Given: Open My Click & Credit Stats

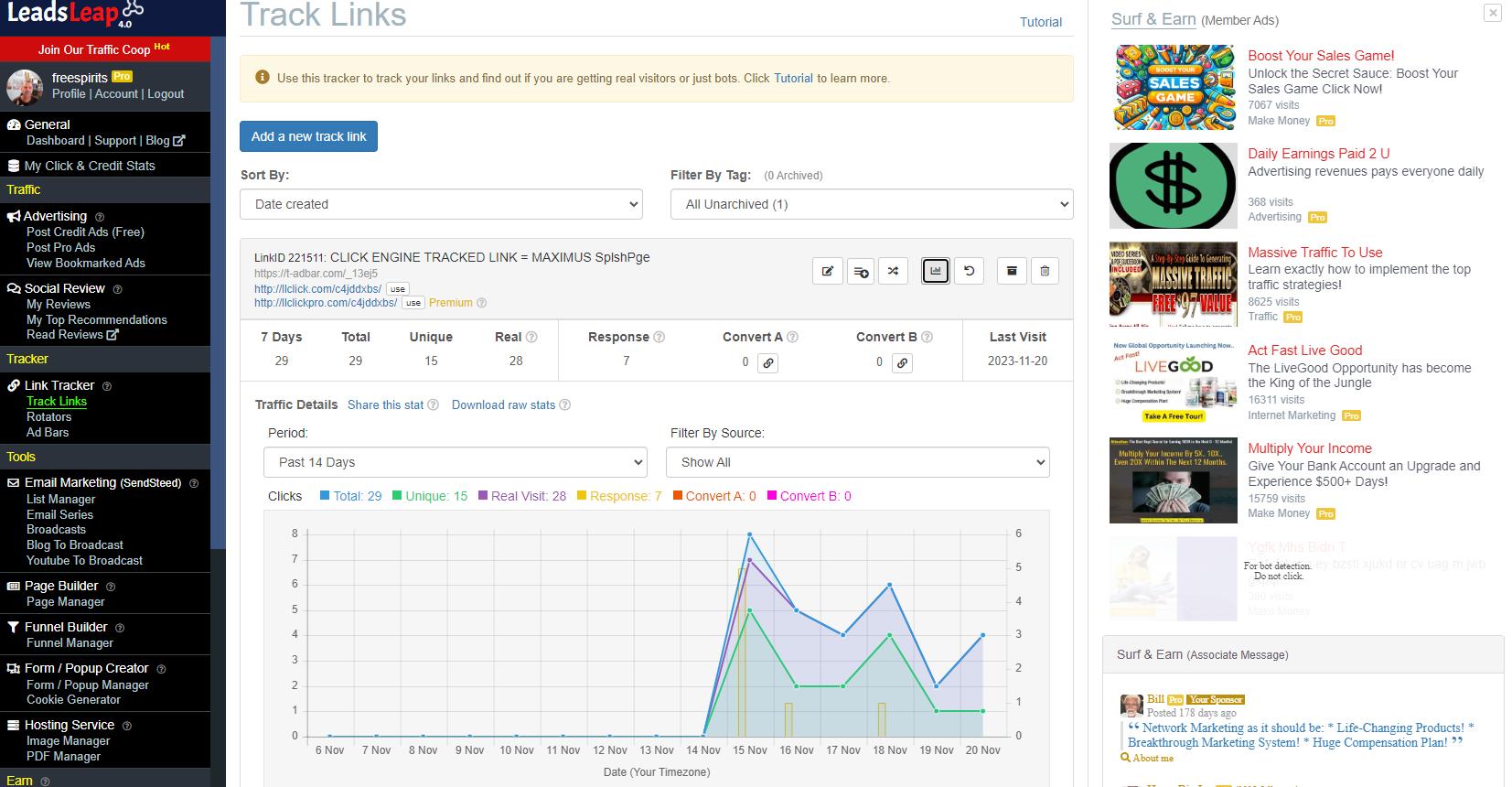Looking at the screenshot, I should pyautogui.click(x=90, y=166).
